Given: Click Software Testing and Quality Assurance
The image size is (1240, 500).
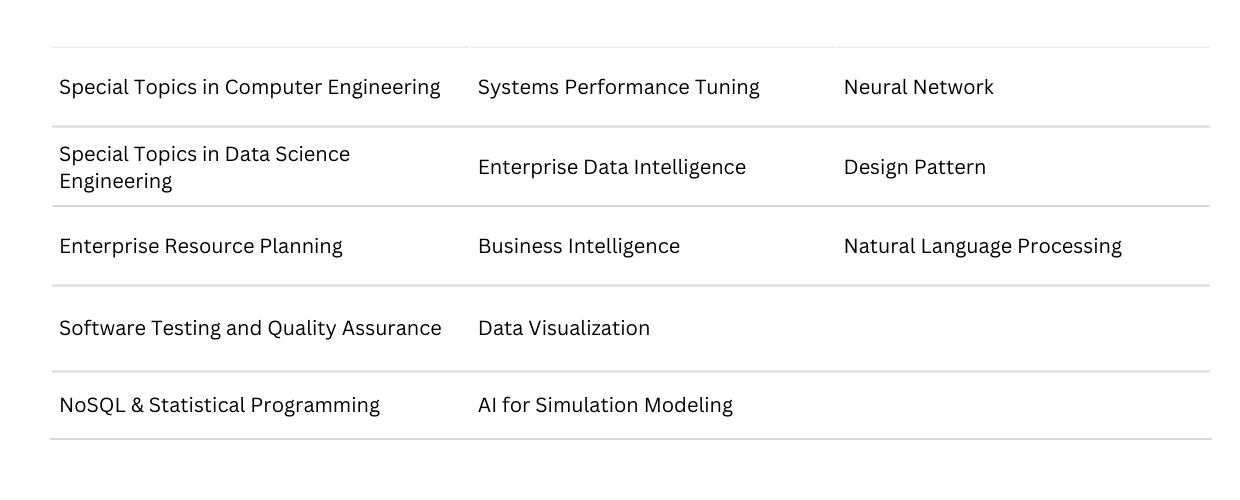Looking at the screenshot, I should tap(250, 328).
